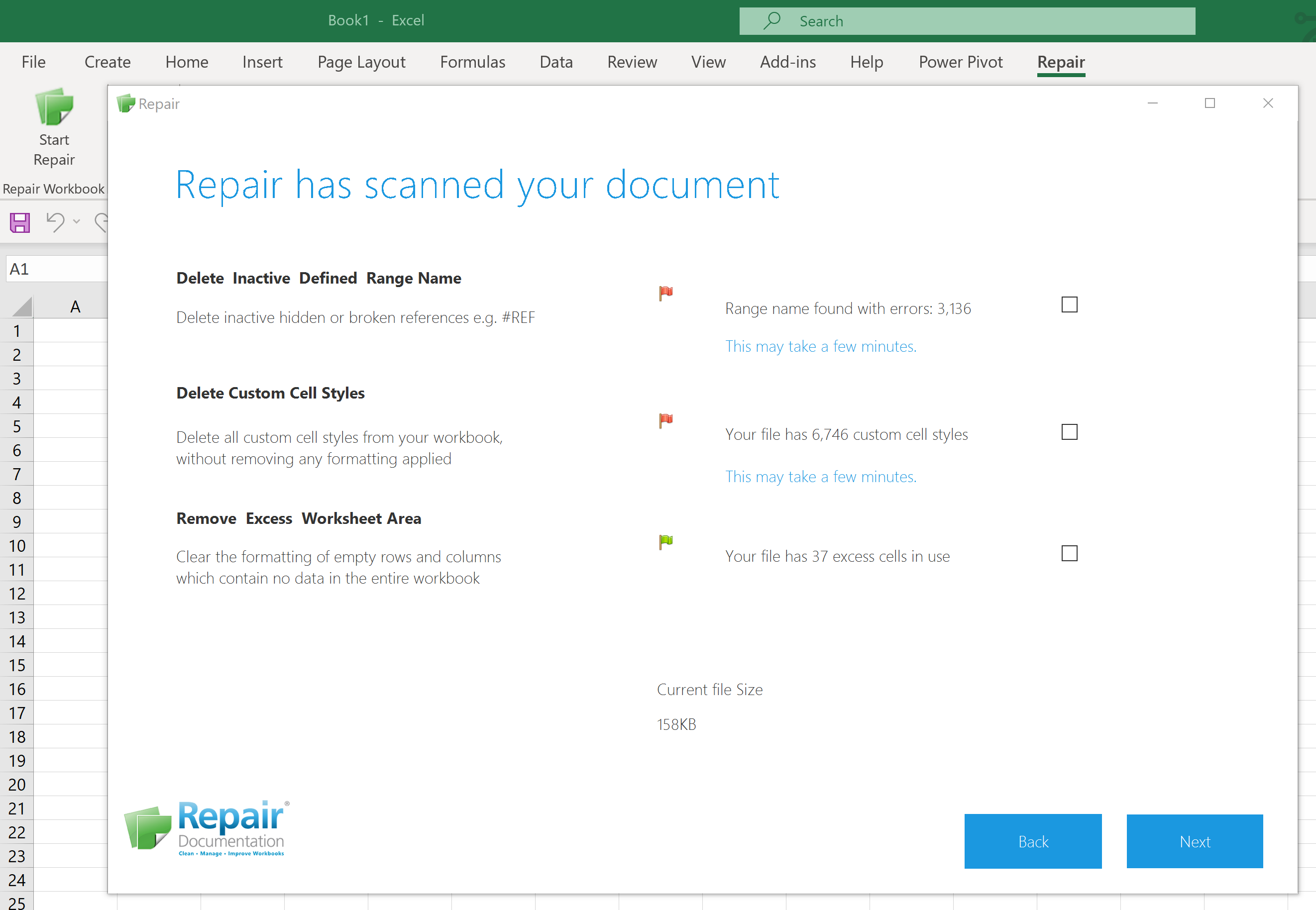Maximize the Repair dialog window
Viewport: 1316px width, 910px height.
(x=1209, y=103)
